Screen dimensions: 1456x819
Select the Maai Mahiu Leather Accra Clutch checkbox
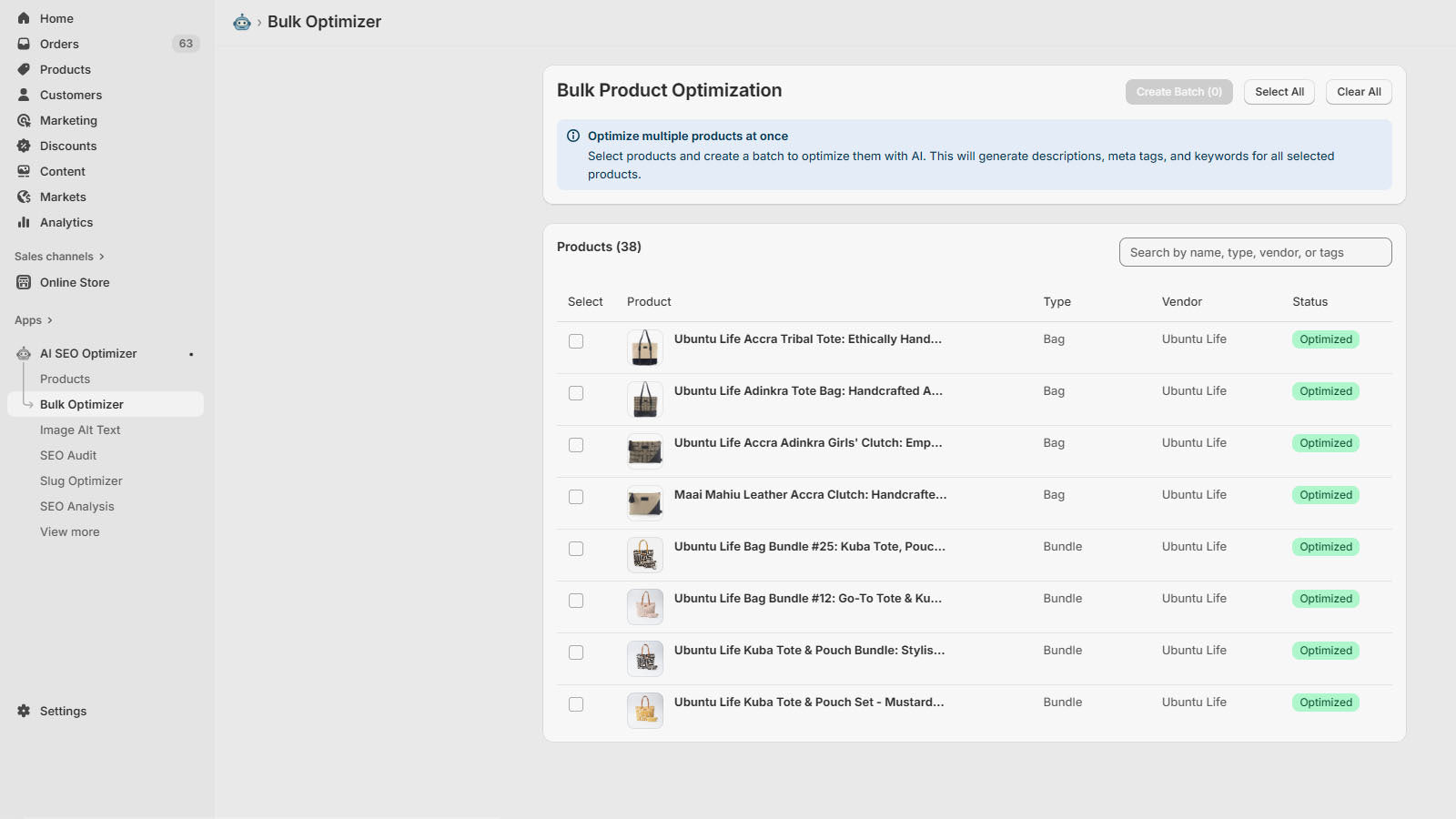pos(575,497)
